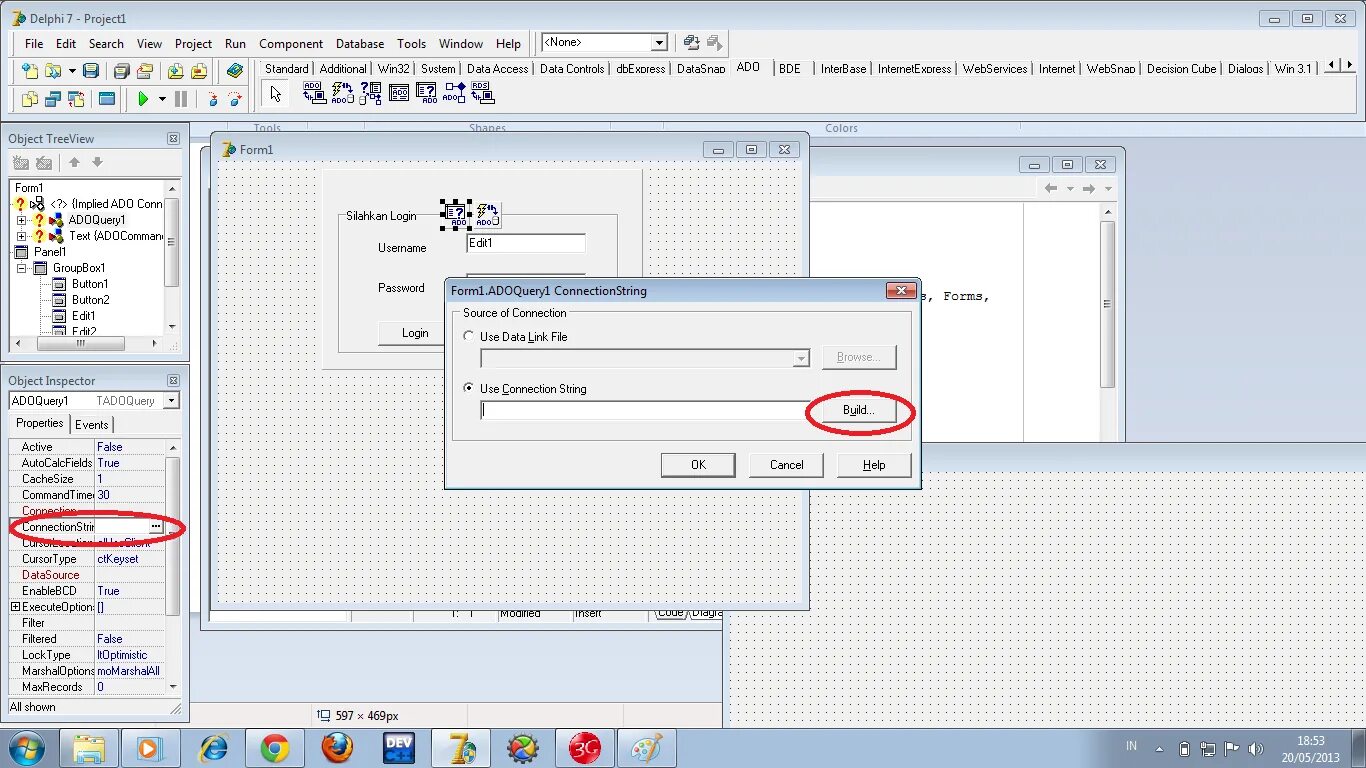The width and height of the screenshot is (1366, 768).
Task: Click the Edit1 field on Form1
Action: [526, 243]
